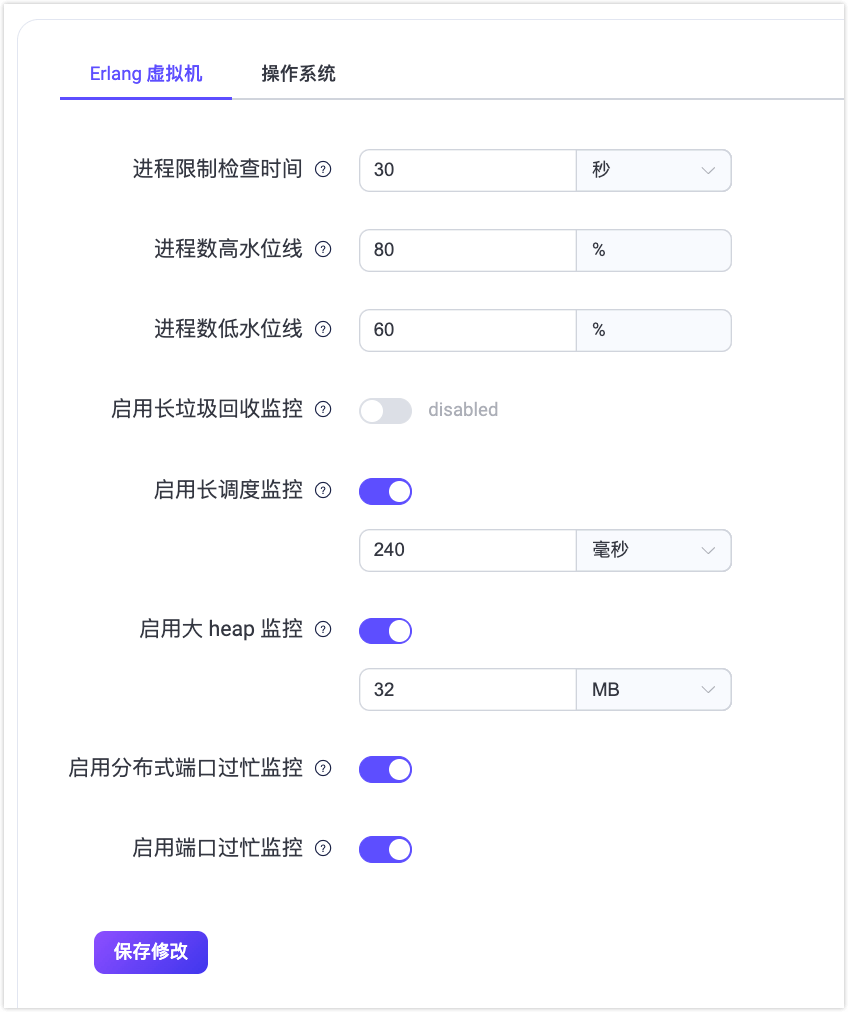Select the Erlang 虚拟机 tab

[x=146, y=74]
